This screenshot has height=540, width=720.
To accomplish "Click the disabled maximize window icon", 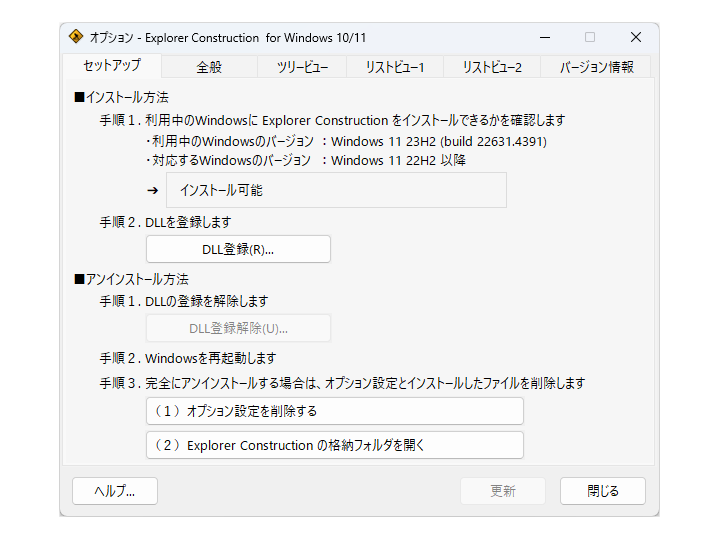I will click(590, 37).
